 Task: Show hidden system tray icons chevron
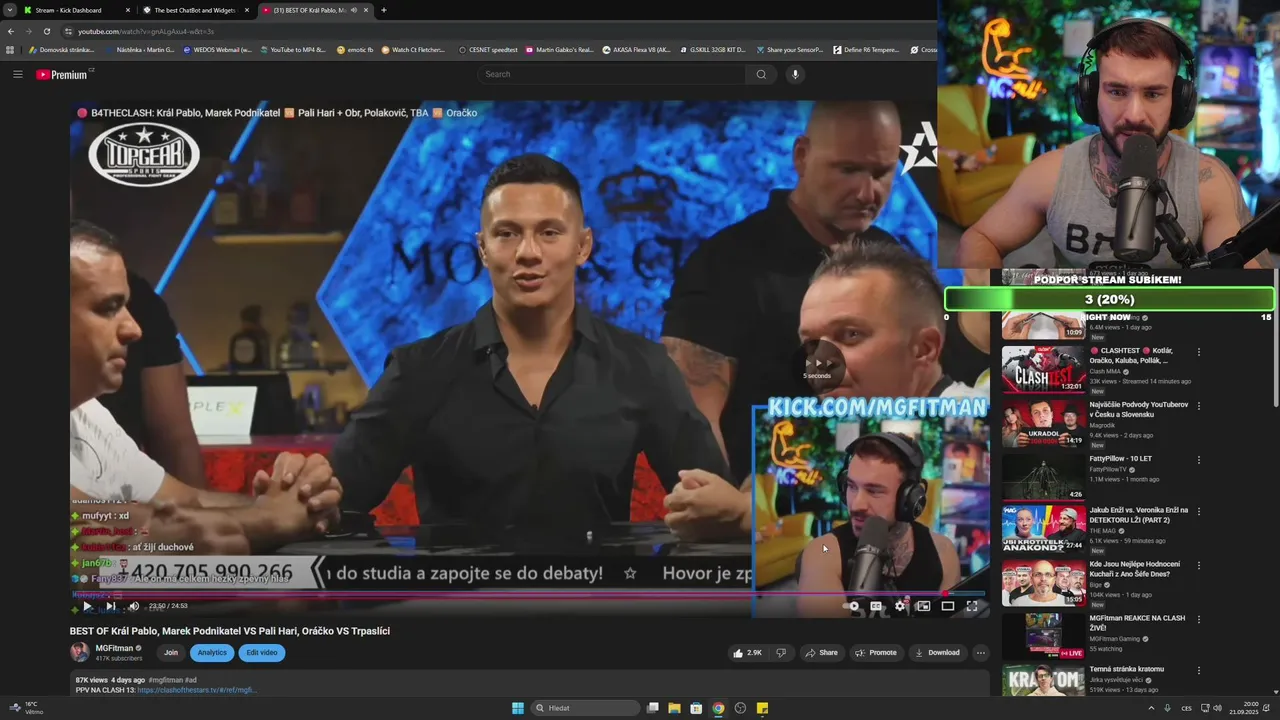[1151, 708]
